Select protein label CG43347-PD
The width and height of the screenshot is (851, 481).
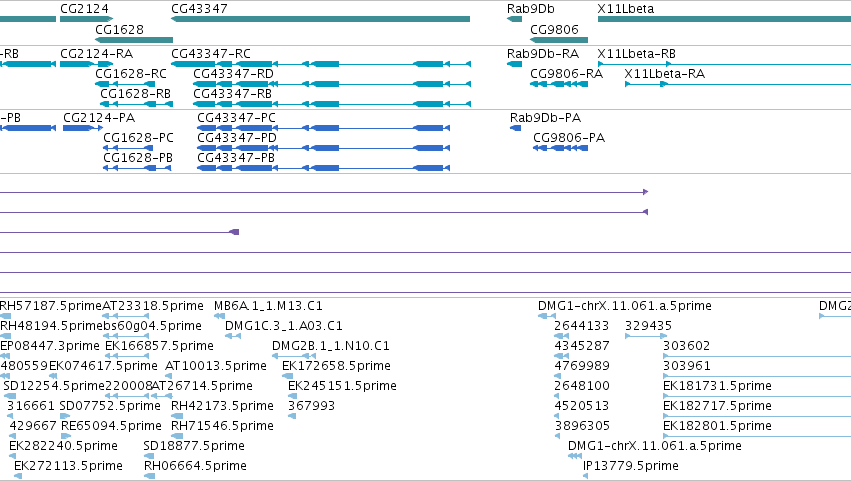pyautogui.click(x=237, y=137)
